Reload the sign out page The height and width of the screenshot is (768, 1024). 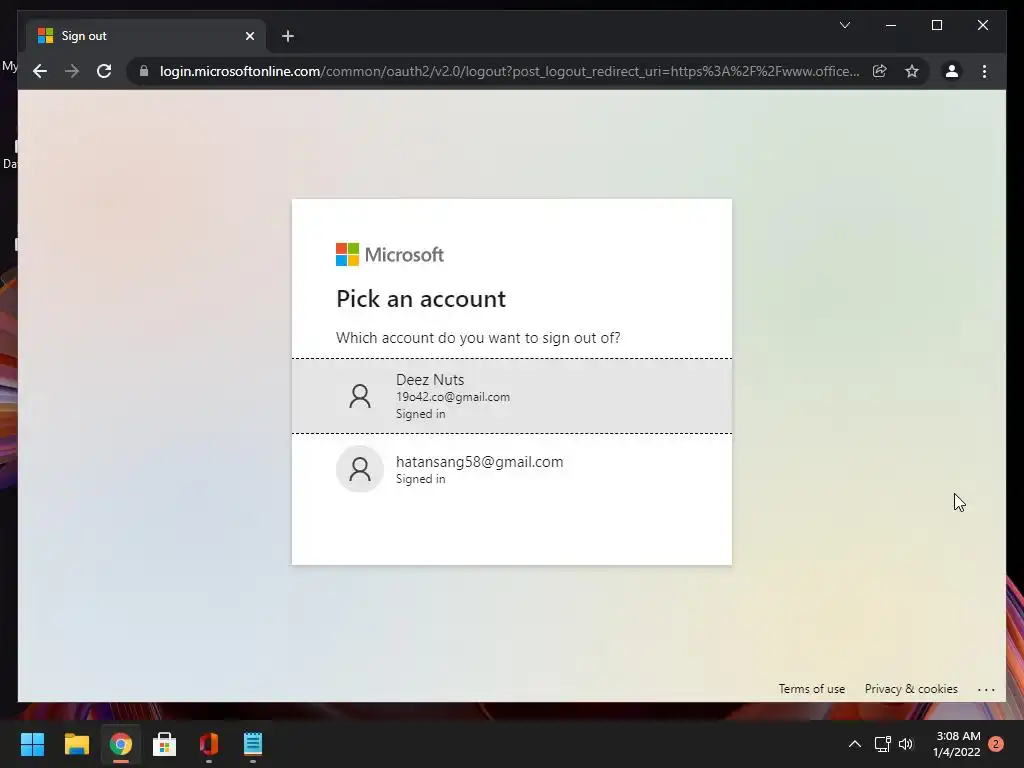point(104,71)
